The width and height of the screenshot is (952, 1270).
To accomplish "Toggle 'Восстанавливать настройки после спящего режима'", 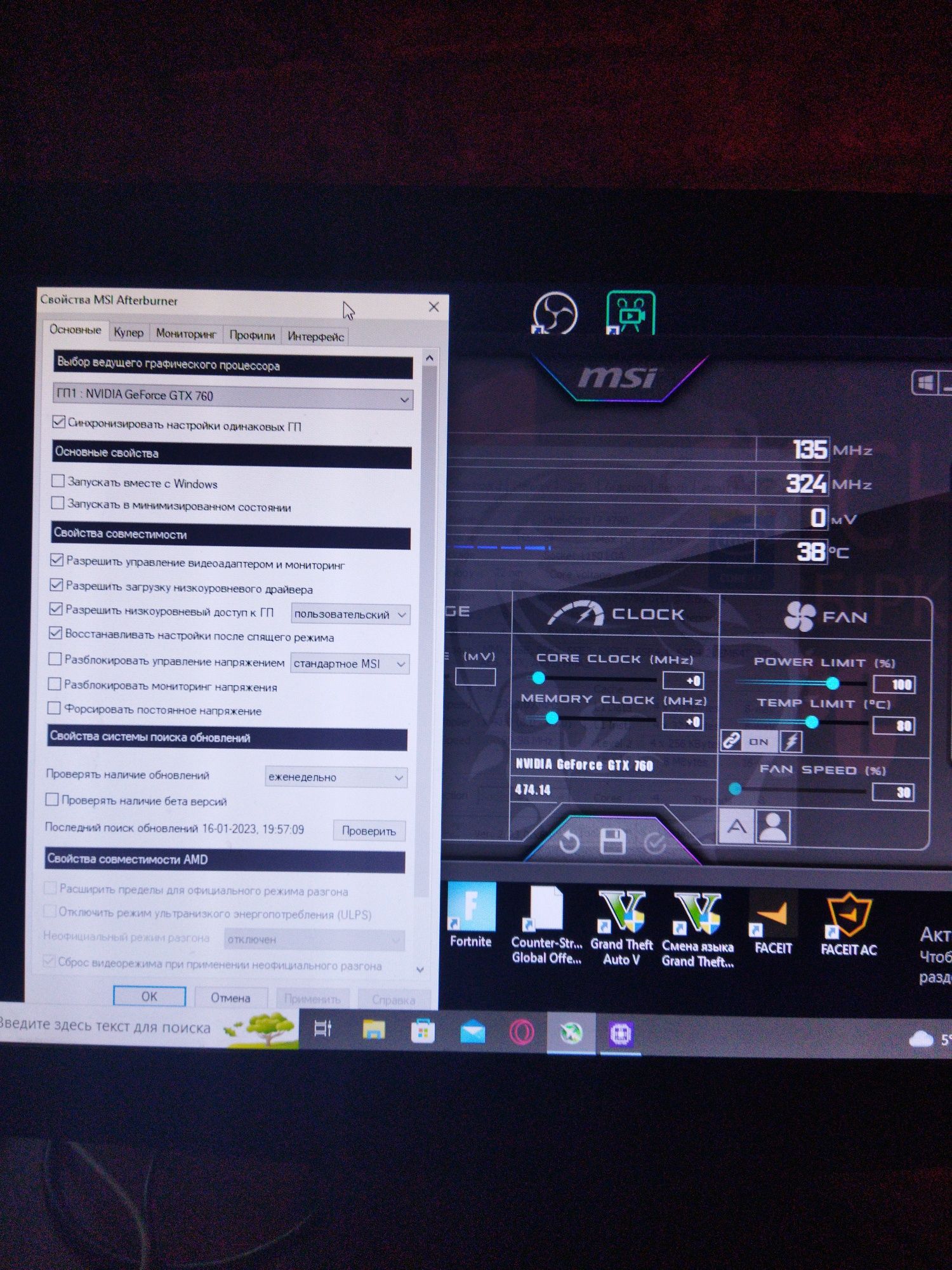I will [x=55, y=633].
